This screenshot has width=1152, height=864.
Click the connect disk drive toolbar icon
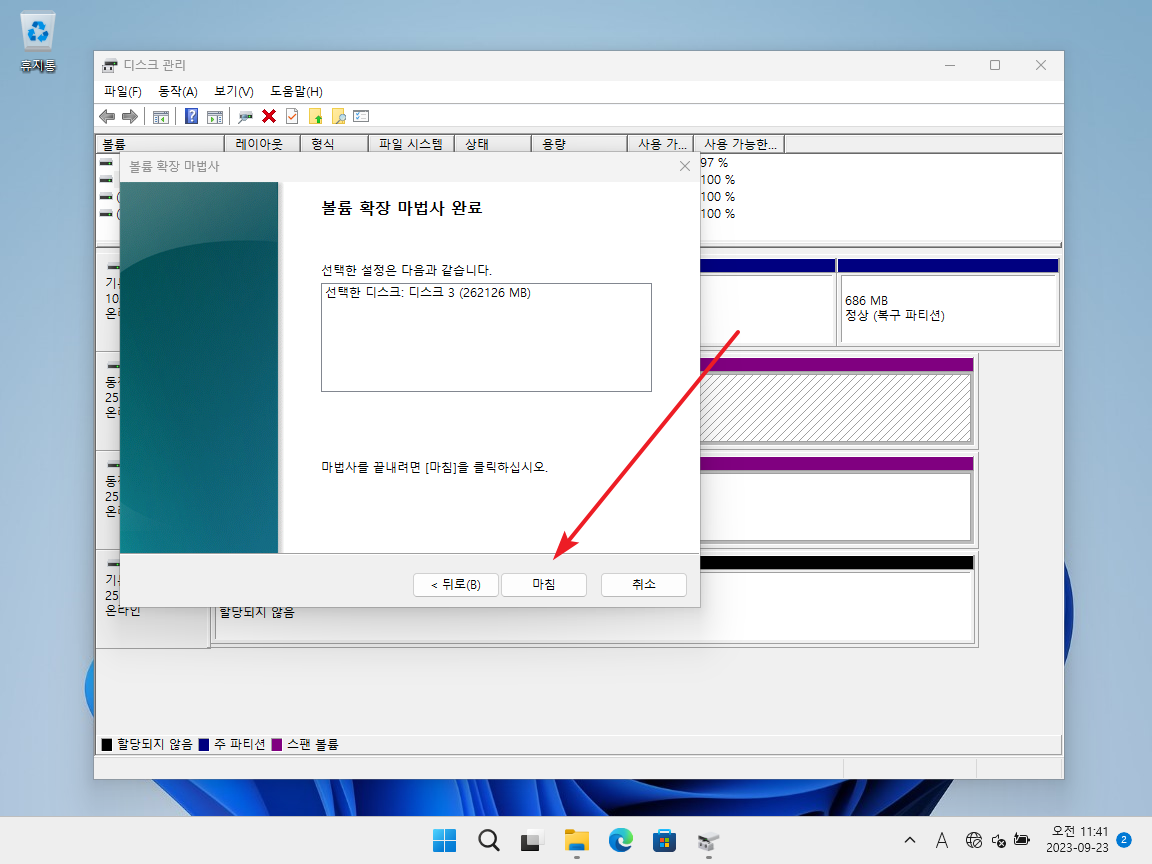[245, 116]
